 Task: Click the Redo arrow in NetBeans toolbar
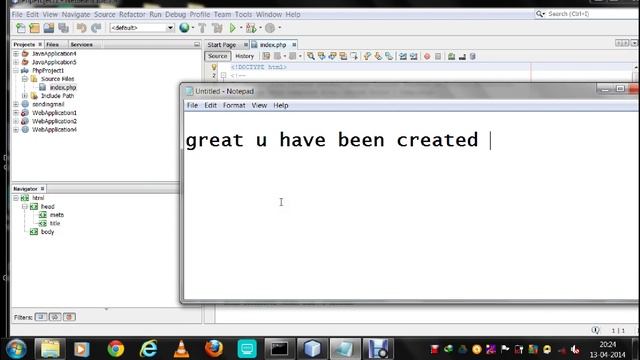point(96,28)
